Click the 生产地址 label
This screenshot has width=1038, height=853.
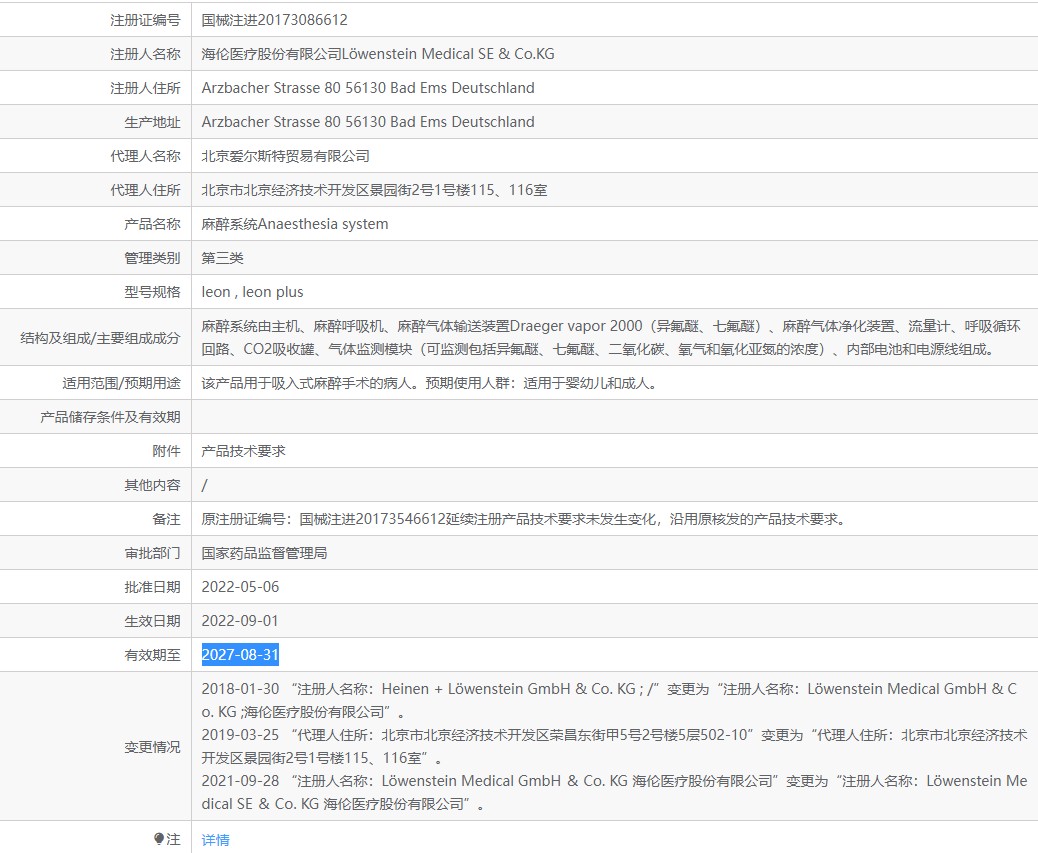click(152, 122)
